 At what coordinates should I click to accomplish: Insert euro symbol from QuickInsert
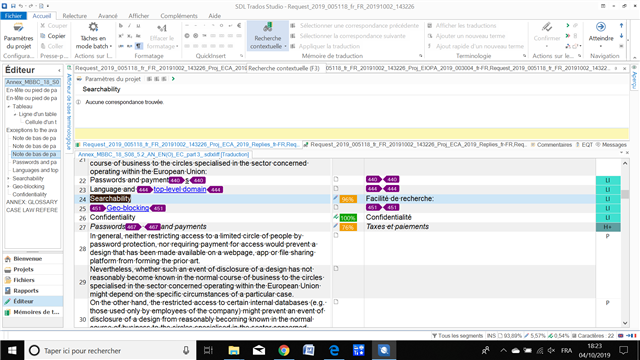239,25
